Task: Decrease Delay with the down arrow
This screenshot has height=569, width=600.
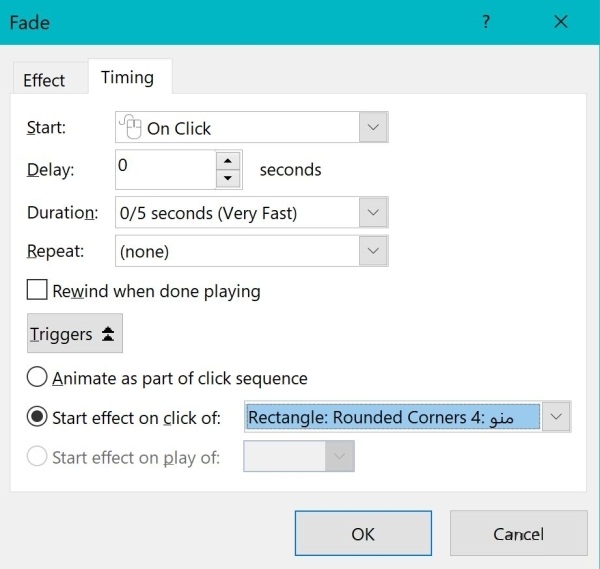Action: (229, 179)
